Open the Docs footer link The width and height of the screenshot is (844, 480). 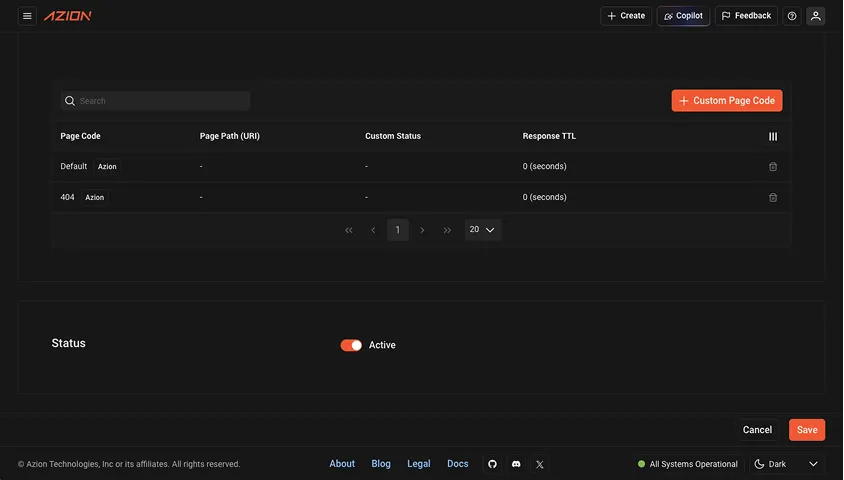point(458,464)
